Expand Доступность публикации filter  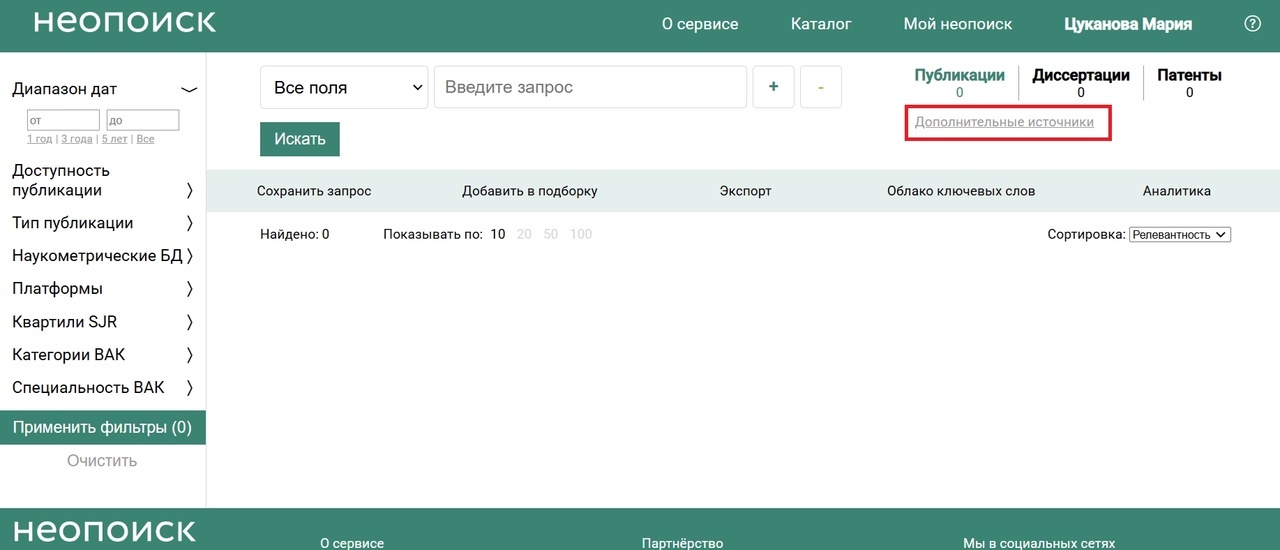(189, 190)
